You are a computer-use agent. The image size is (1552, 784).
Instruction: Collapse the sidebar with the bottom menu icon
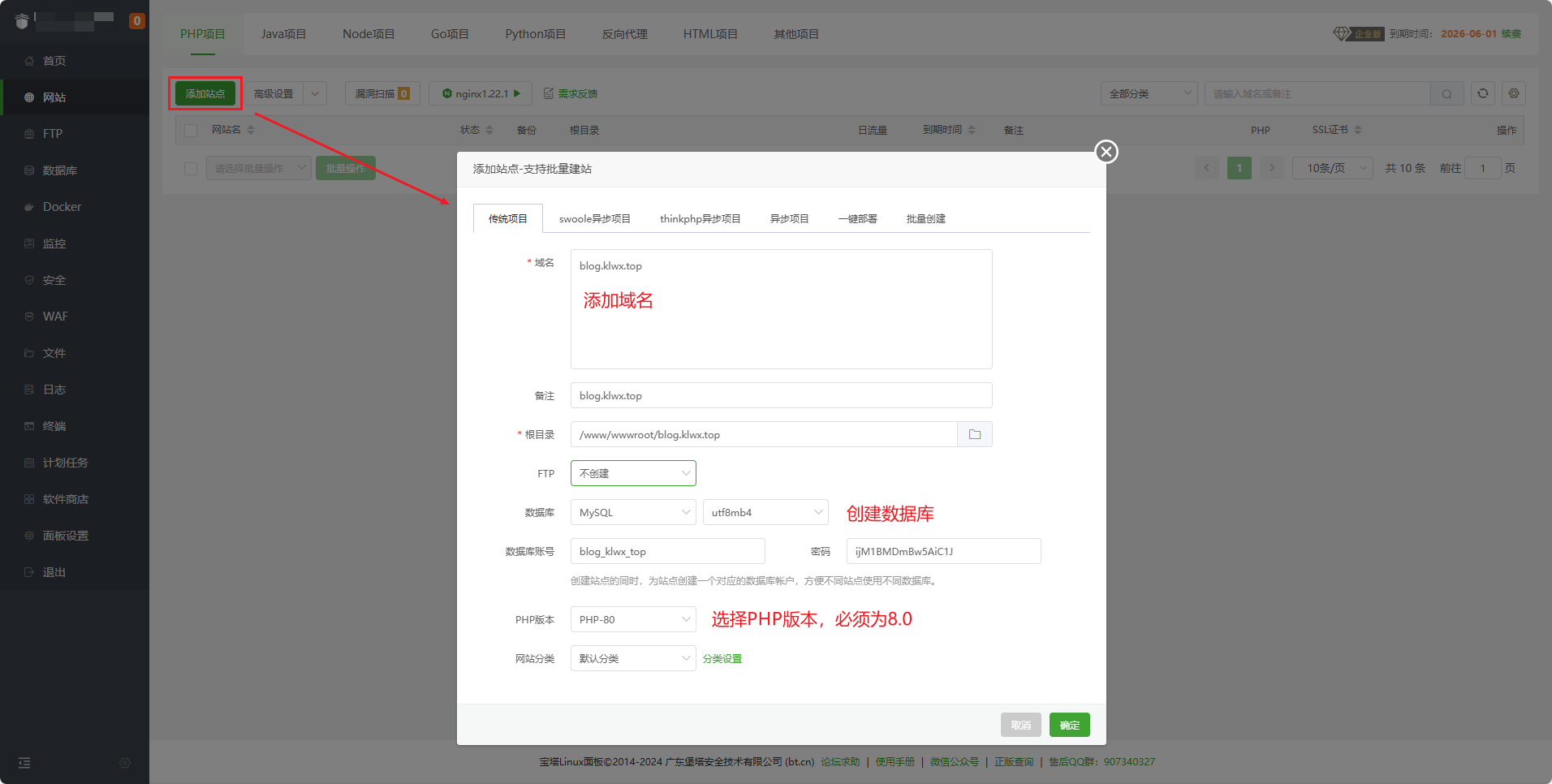pyautogui.click(x=24, y=763)
